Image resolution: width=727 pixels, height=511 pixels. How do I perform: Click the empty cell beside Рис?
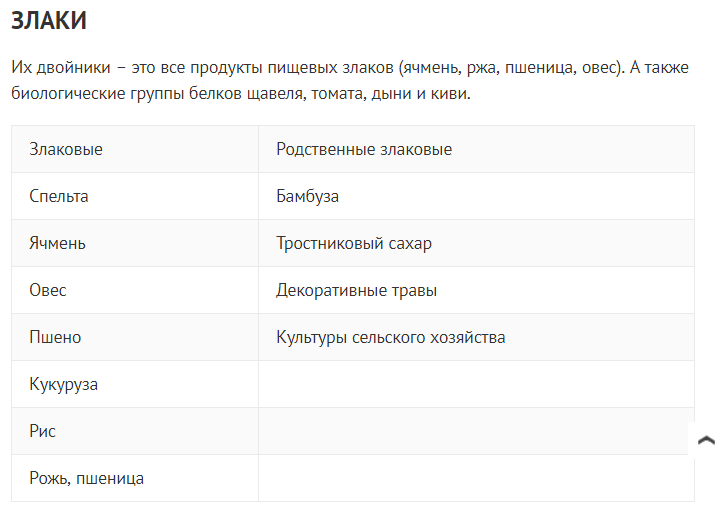476,432
